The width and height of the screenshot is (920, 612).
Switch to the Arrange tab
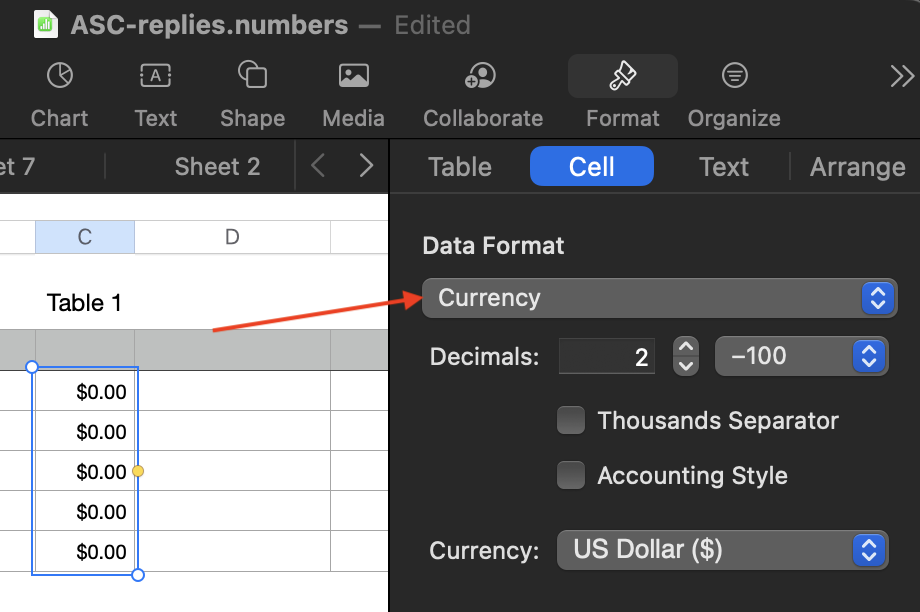tap(857, 167)
